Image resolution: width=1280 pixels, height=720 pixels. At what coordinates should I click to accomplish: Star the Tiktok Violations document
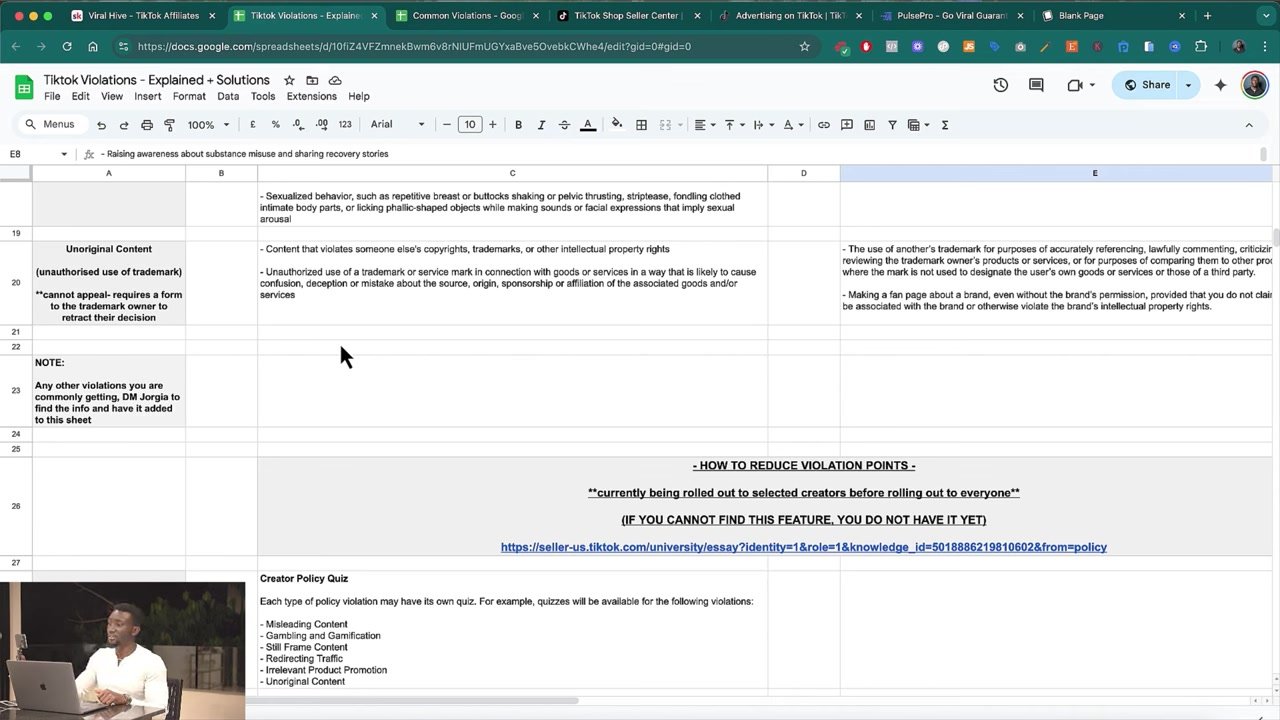point(289,80)
